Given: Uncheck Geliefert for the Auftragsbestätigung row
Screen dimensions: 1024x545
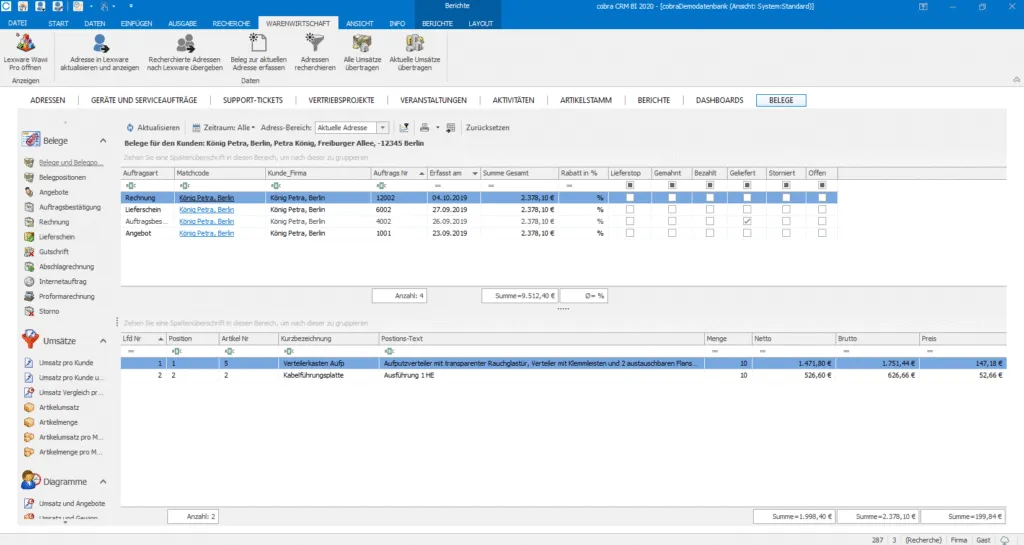Looking at the screenshot, I should (747, 221).
